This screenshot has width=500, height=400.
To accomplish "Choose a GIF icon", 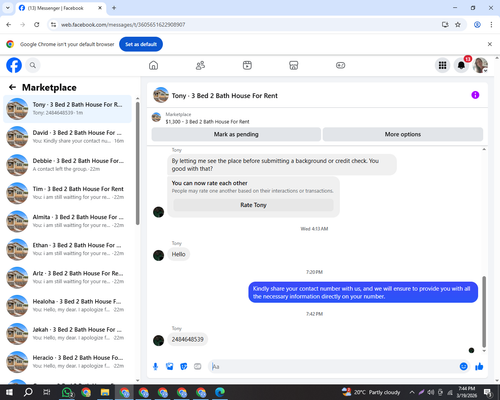I will coord(198,367).
